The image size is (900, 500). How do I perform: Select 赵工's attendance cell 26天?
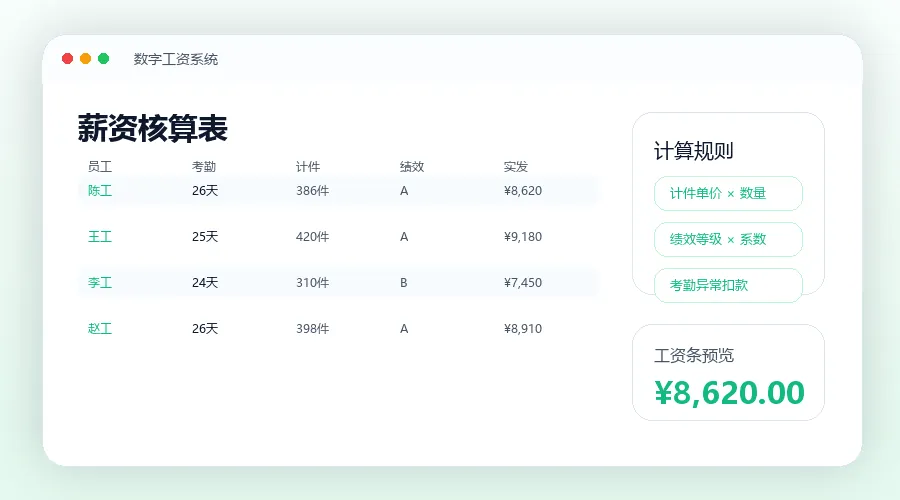[x=205, y=328]
